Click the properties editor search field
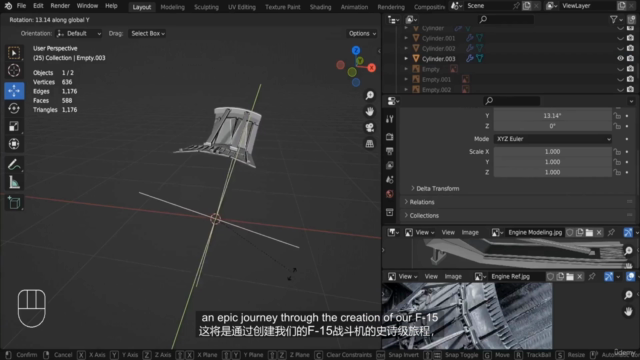 (x=512, y=101)
